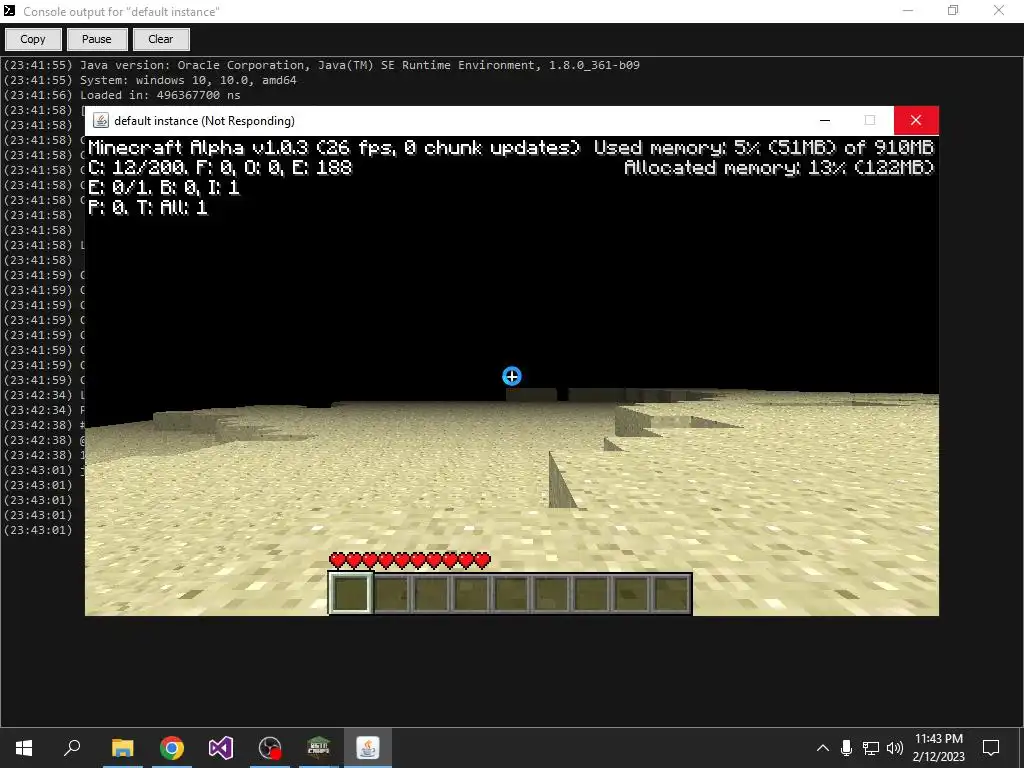1024x768 pixels.
Task: Minimize the default instance game window
Action: (x=825, y=120)
